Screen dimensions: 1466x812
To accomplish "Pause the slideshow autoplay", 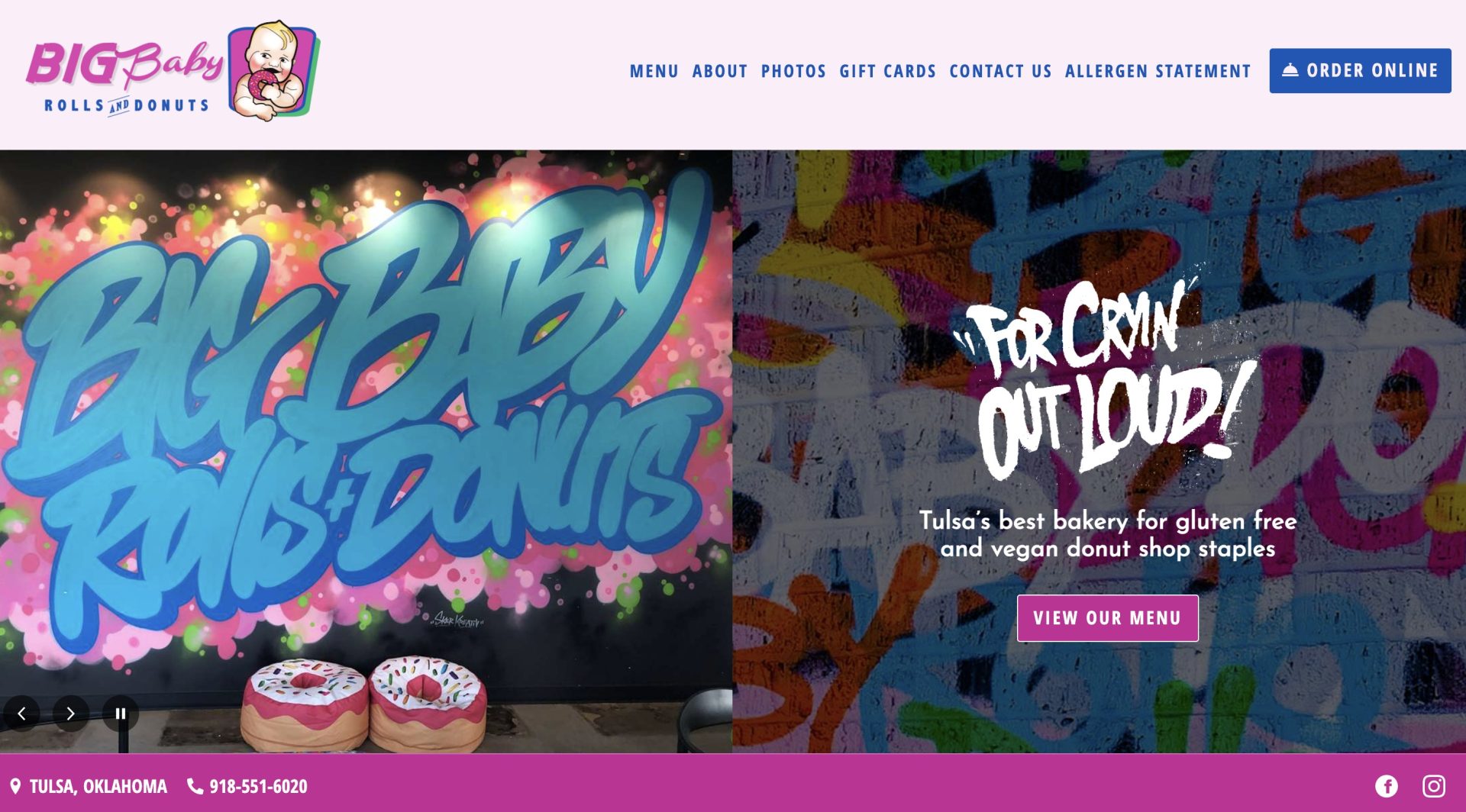I will tap(121, 714).
